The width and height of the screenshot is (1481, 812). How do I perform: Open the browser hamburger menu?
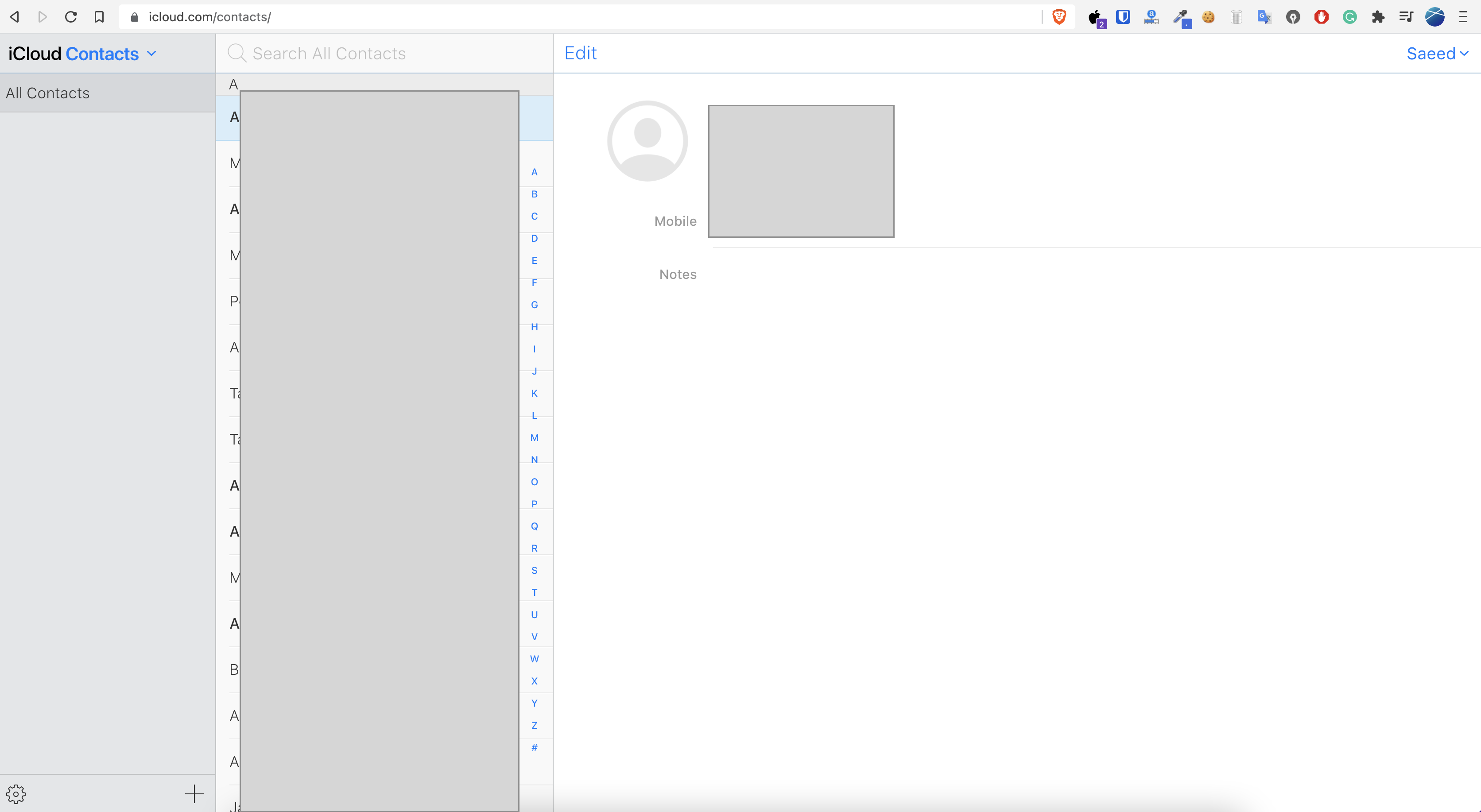[1462, 17]
